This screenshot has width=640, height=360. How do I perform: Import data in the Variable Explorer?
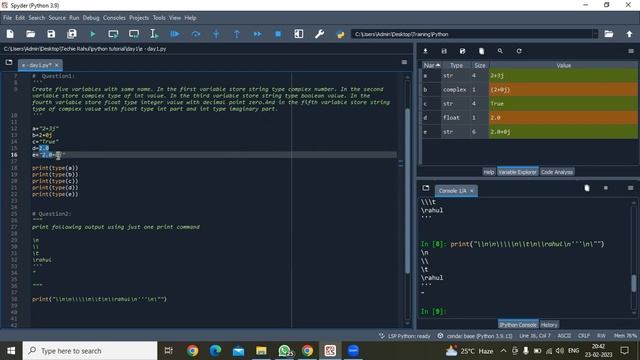(x=425, y=51)
